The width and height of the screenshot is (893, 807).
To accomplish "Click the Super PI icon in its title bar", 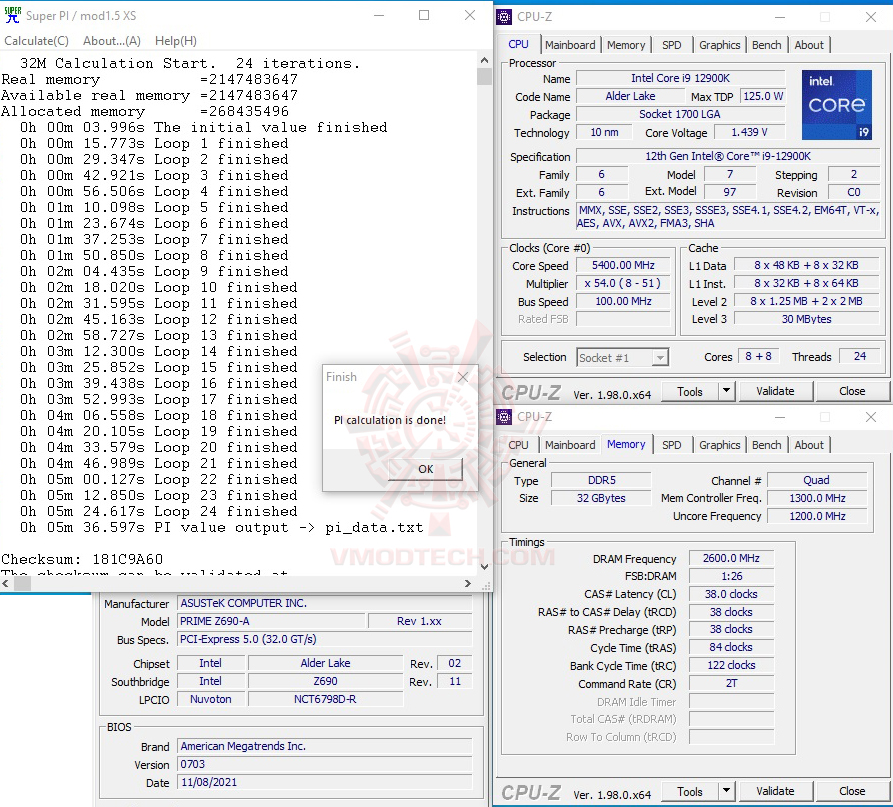I will (14, 16).
